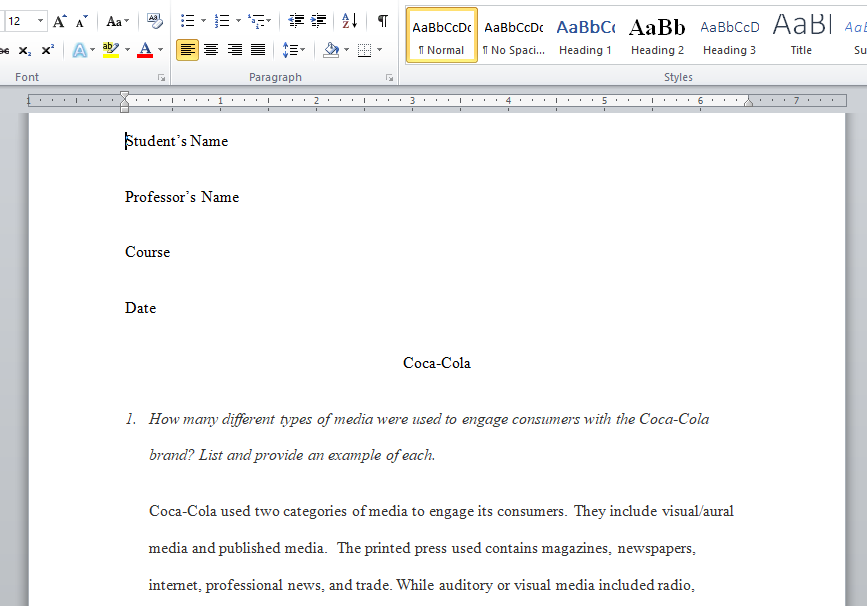Toggle Align Text Right

234,50
